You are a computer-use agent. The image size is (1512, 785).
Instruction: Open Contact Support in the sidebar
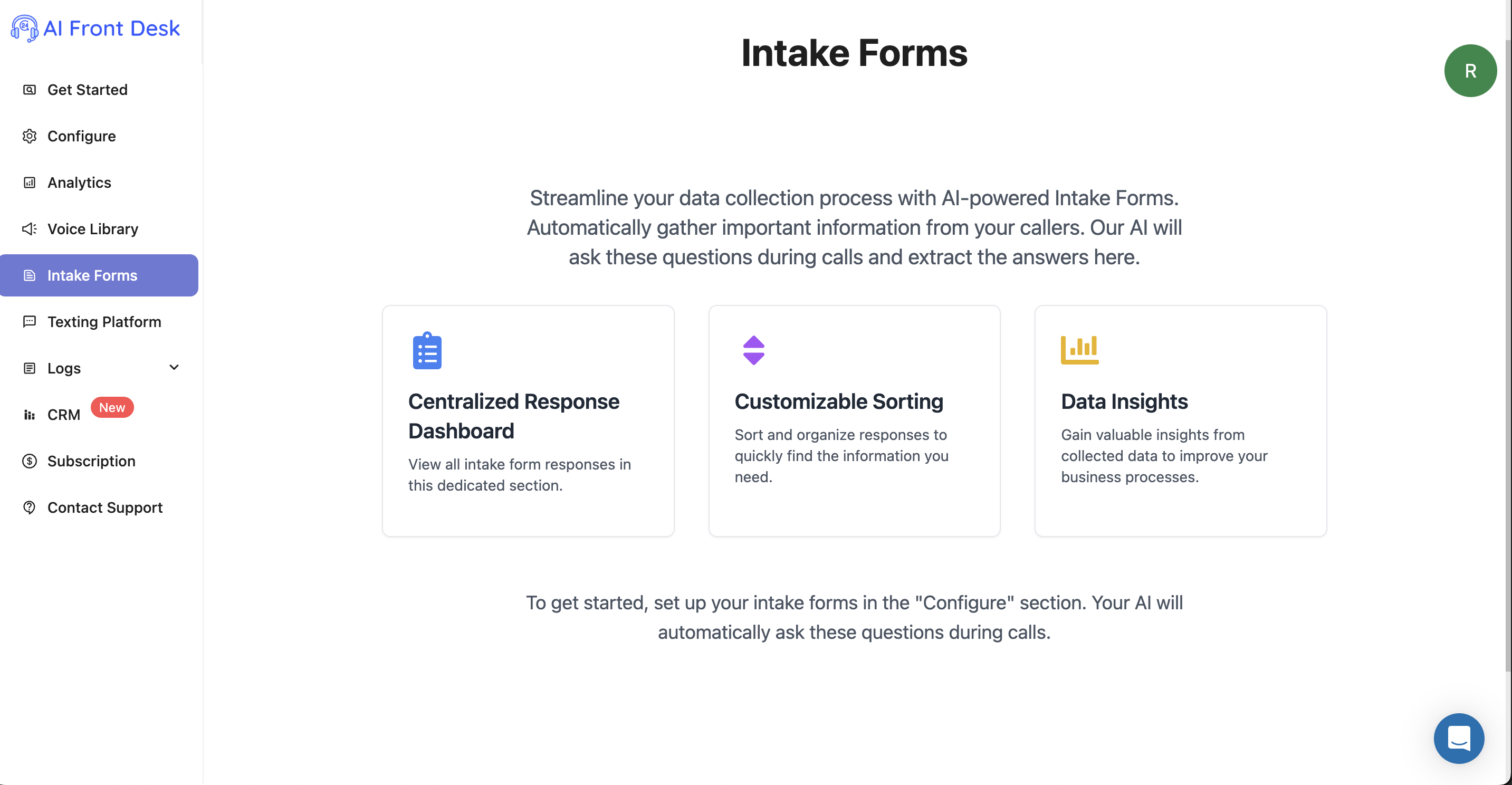pyautogui.click(x=105, y=508)
